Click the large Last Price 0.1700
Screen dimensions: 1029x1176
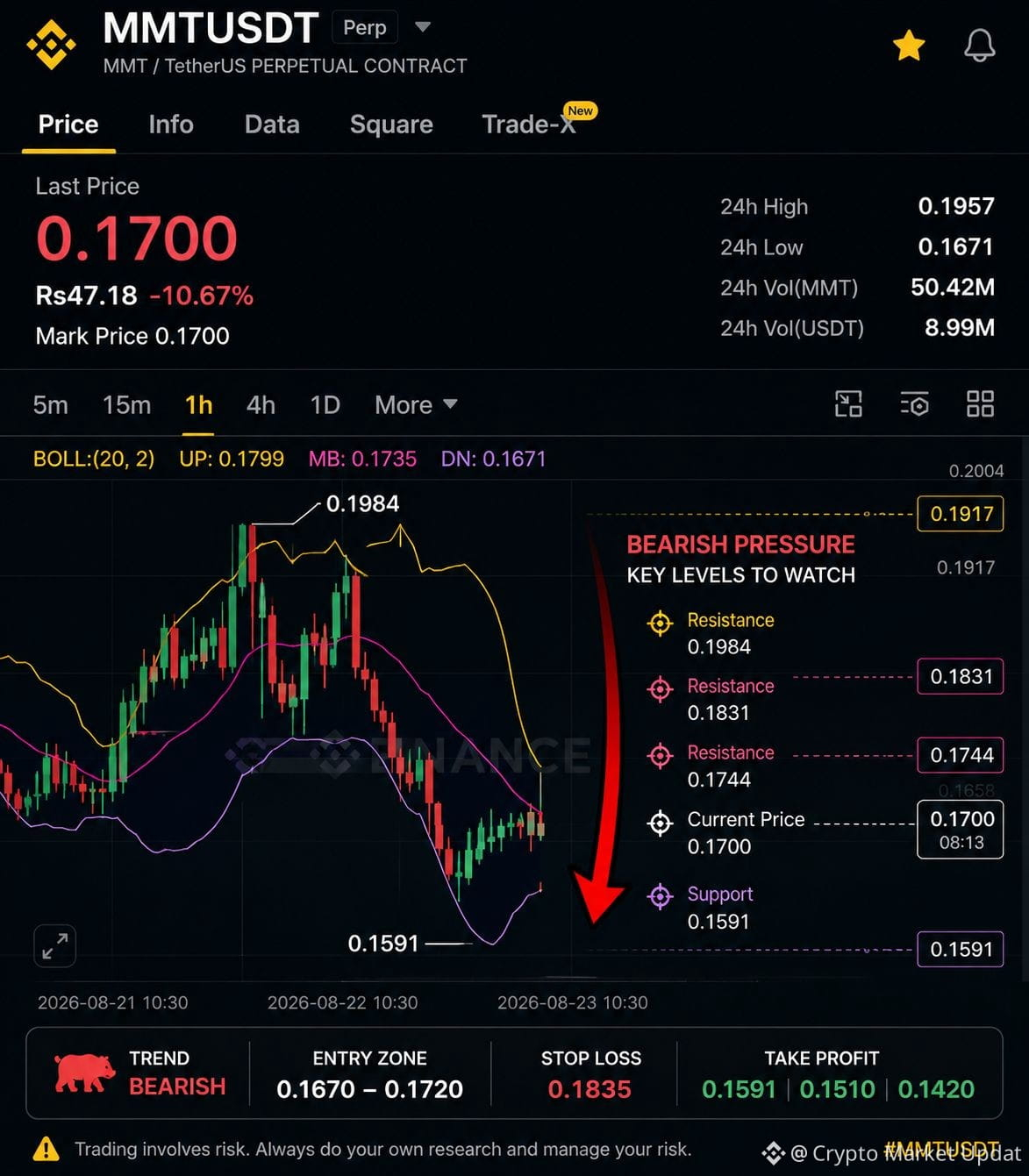[x=137, y=239]
